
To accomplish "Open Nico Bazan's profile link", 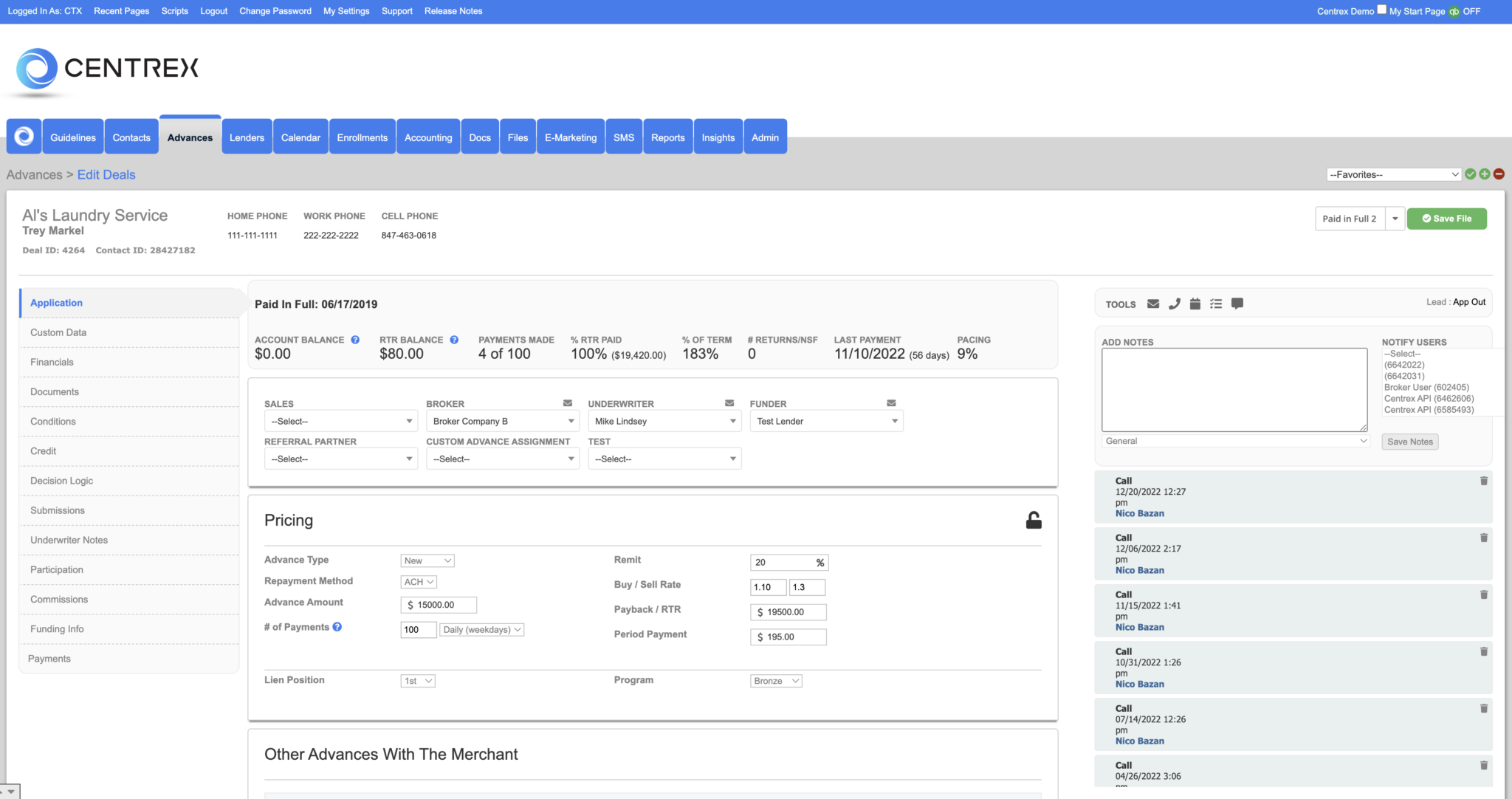I will pyautogui.click(x=1139, y=513).
